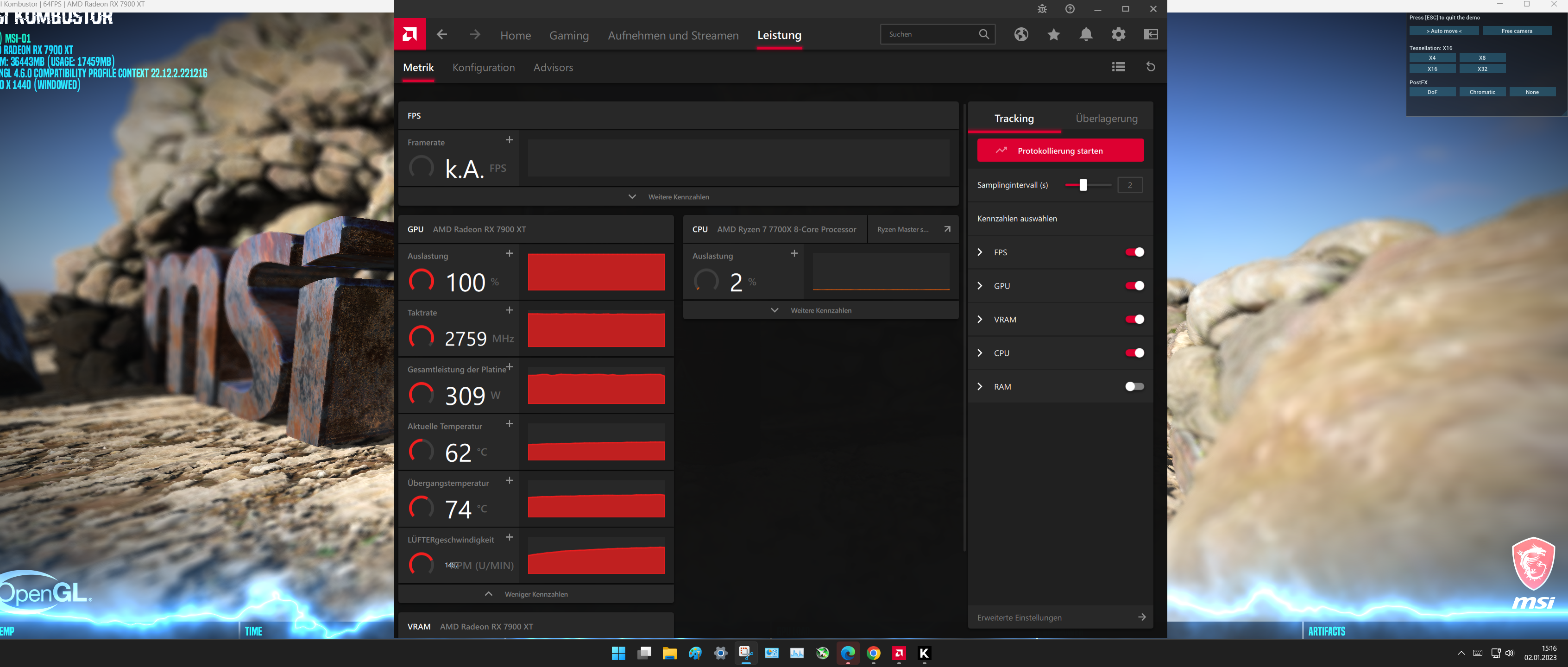This screenshot has width=1568, height=667.
Task: Enable the RAM tracking toggle
Action: click(1134, 386)
